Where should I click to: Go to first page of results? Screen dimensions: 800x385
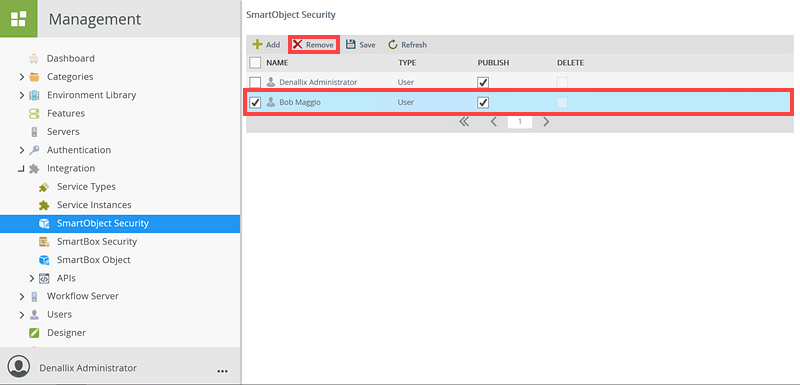464,122
